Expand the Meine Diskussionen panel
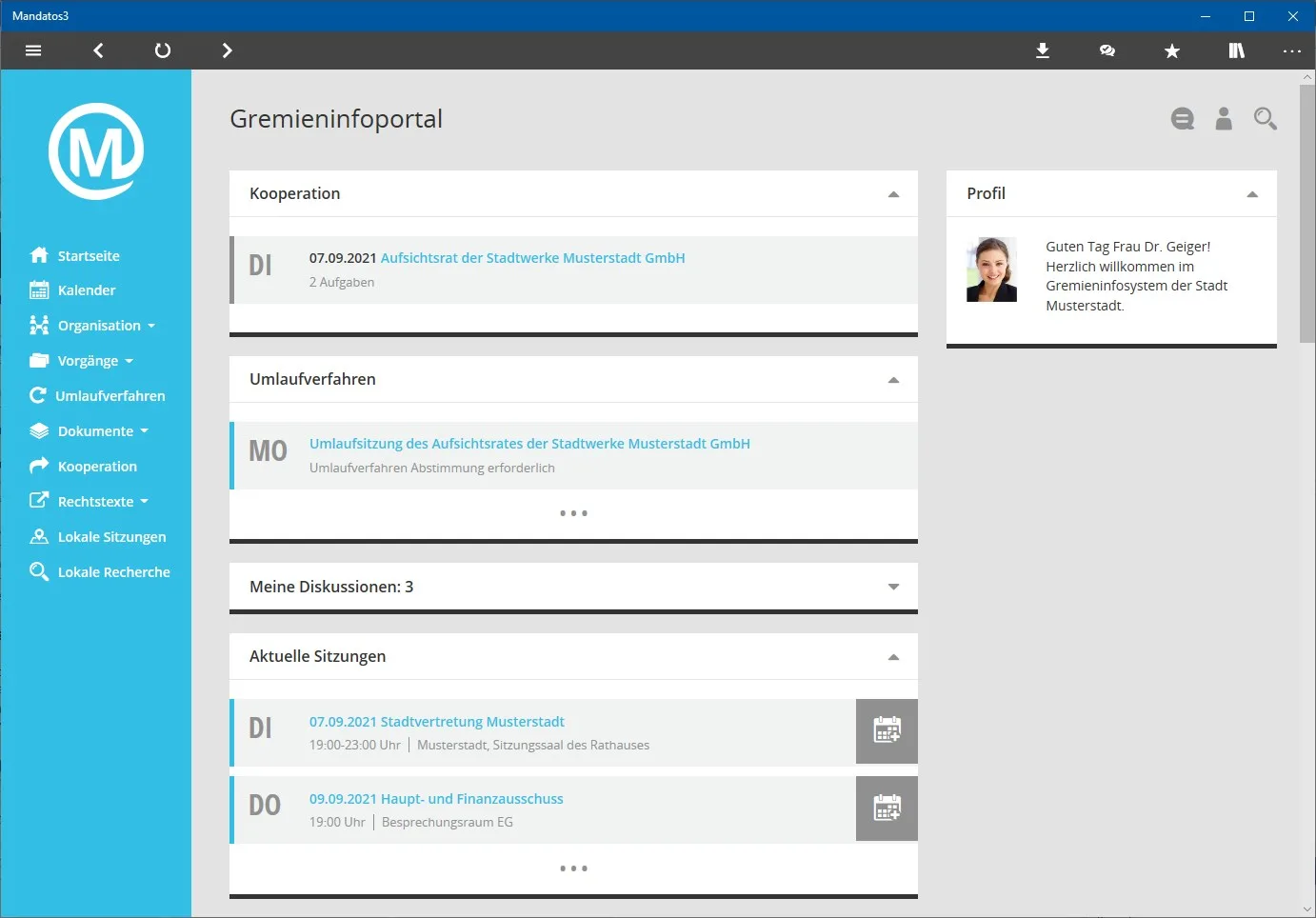1316x918 pixels. click(x=893, y=587)
